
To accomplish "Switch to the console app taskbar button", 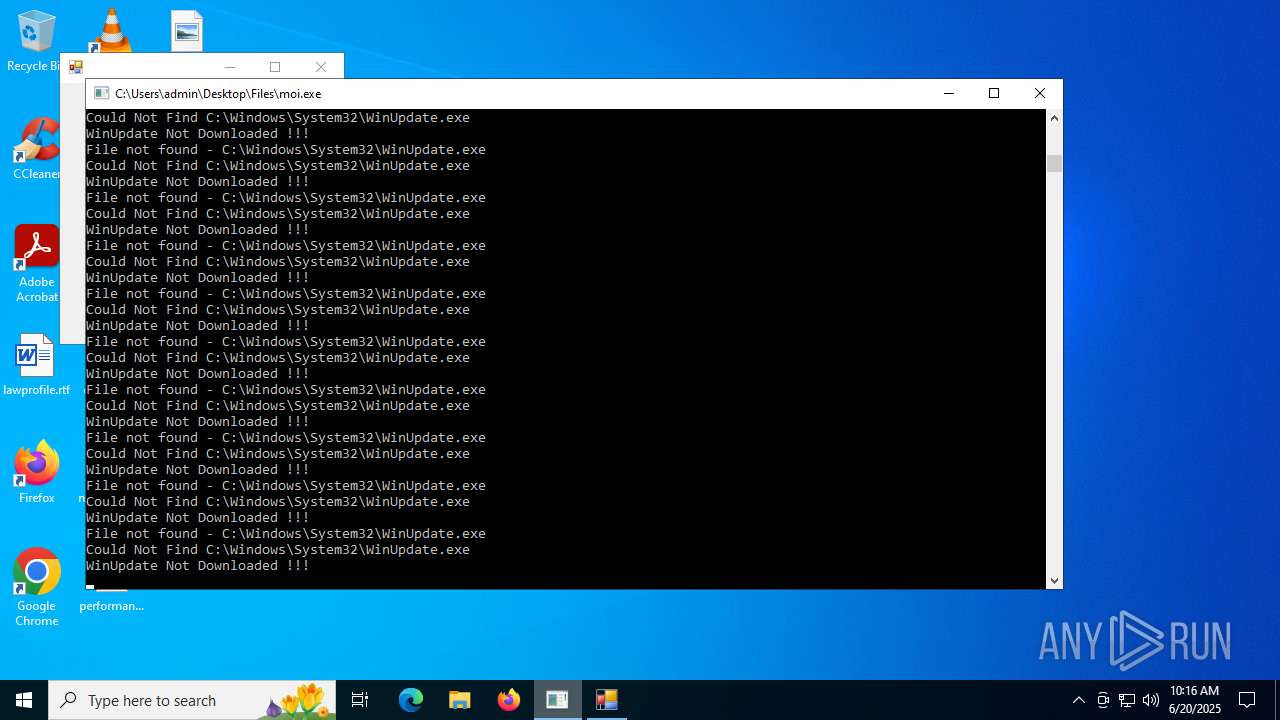I will pyautogui.click(x=557, y=700).
